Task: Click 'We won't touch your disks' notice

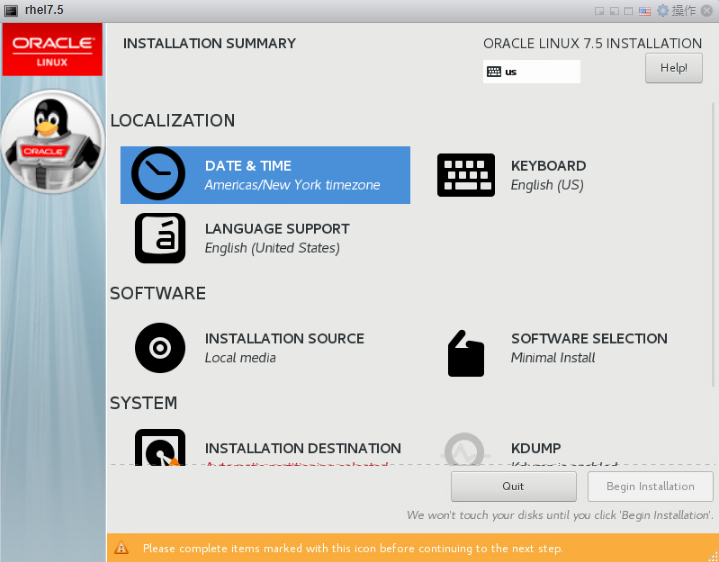Action: 560,515
